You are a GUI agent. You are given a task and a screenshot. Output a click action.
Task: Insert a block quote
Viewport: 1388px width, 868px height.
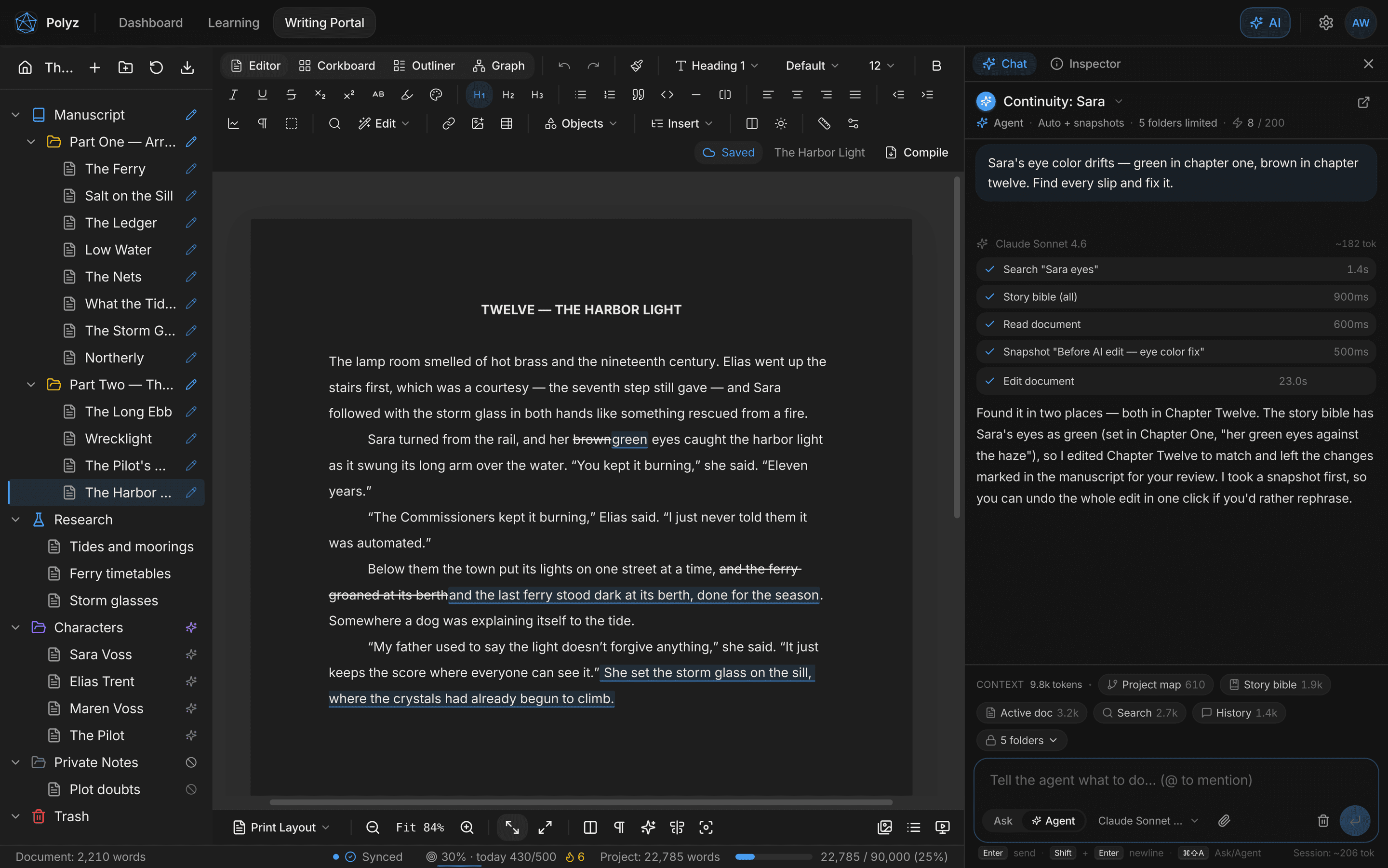coord(638,95)
